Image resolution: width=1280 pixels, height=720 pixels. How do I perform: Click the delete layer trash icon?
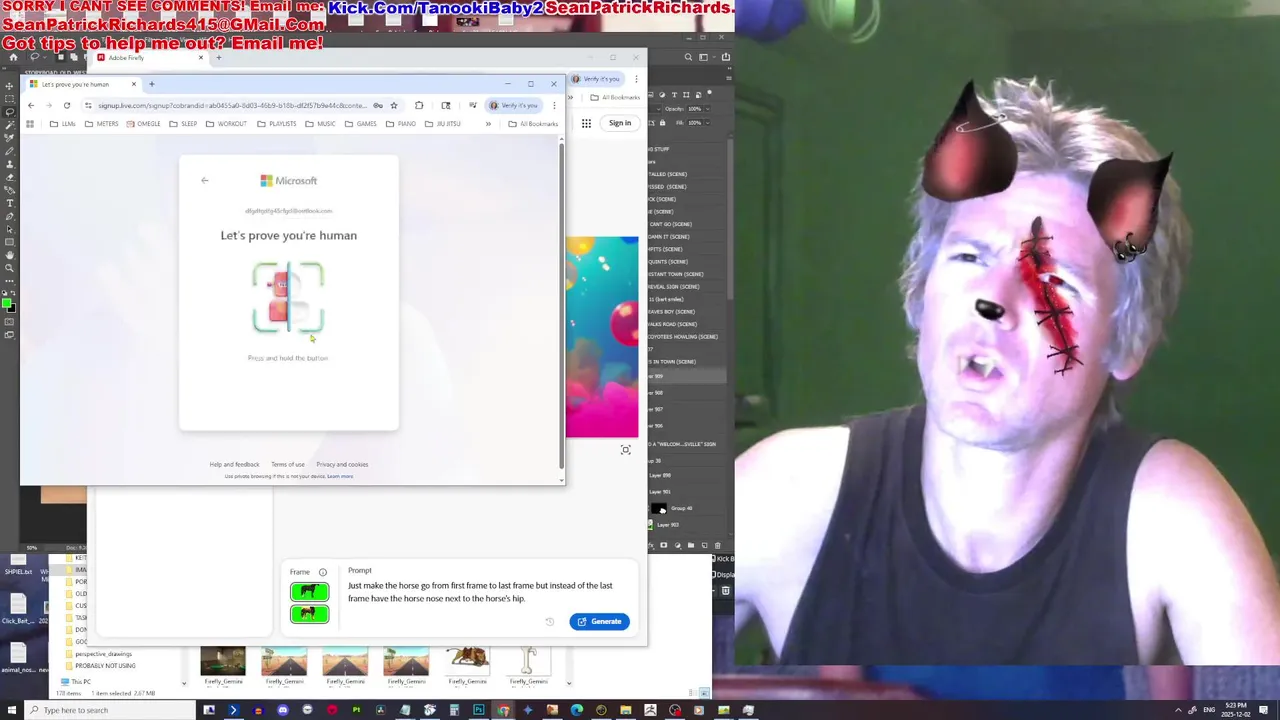(x=717, y=545)
